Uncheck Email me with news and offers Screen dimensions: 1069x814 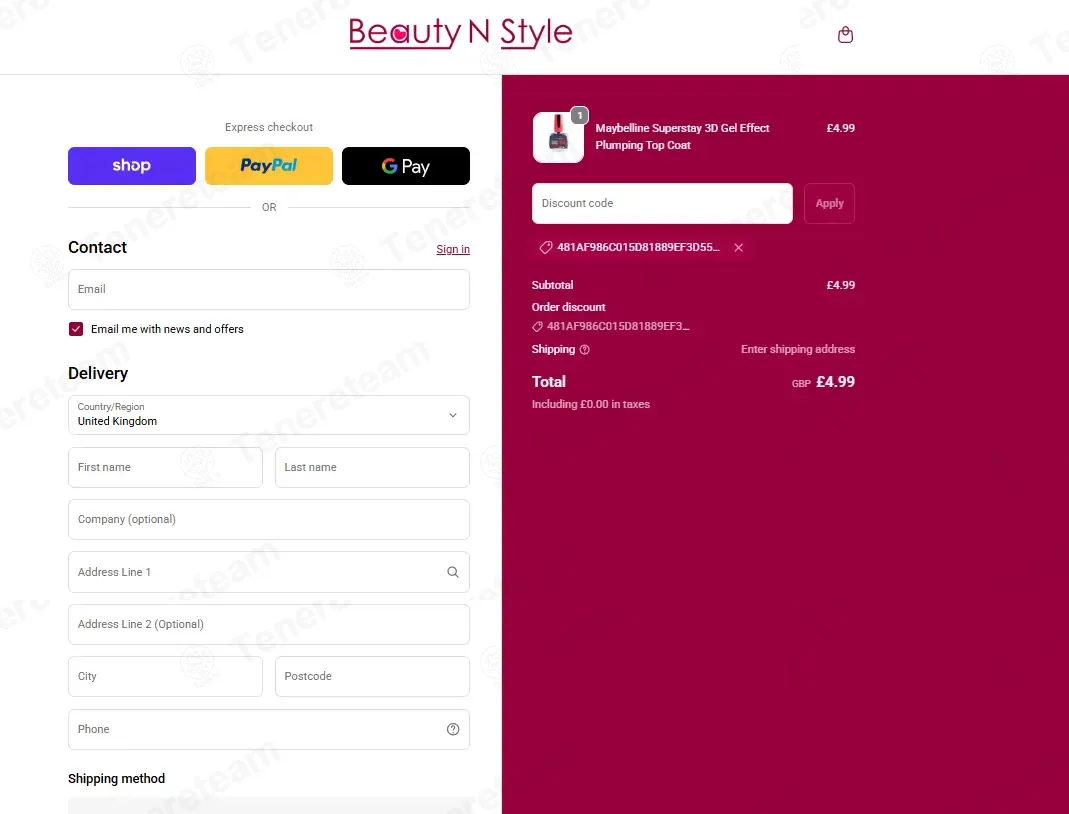click(x=76, y=329)
